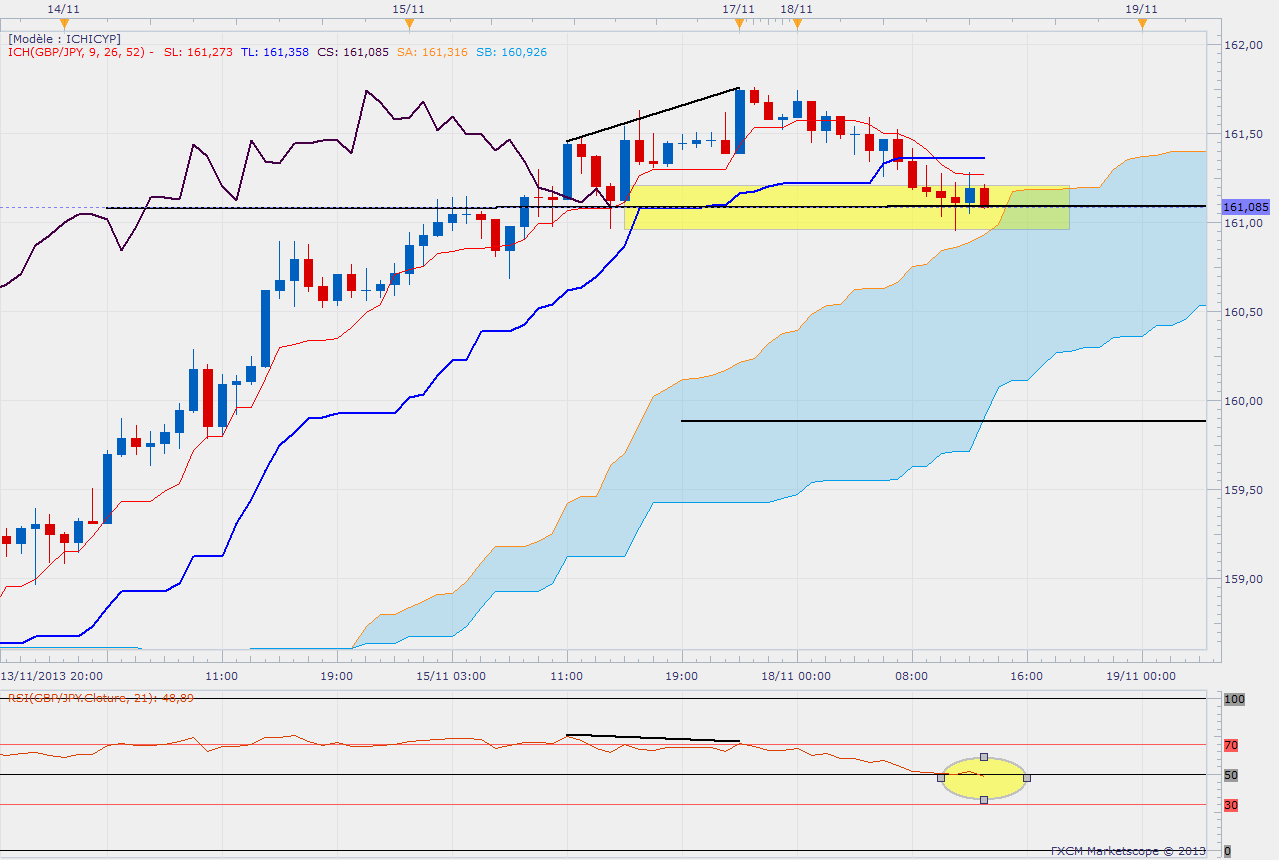1279x860 pixels.
Task: Click the 159,50 price axis label
Action: pyautogui.click(x=1243, y=490)
